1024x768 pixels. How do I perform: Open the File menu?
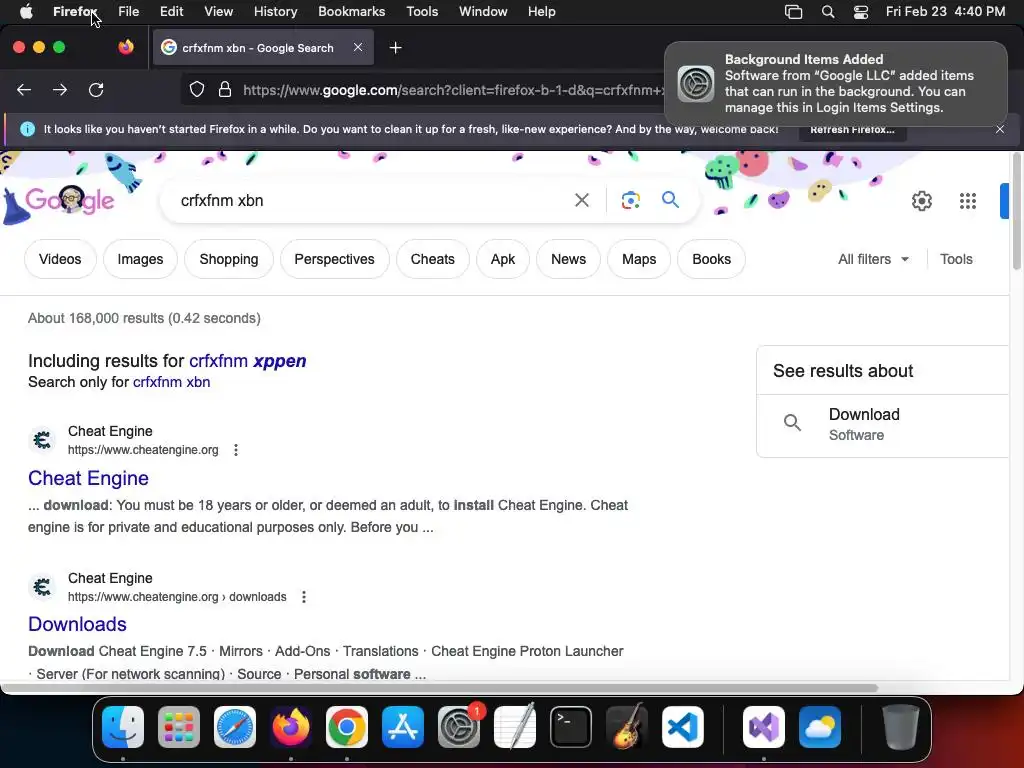(129, 12)
